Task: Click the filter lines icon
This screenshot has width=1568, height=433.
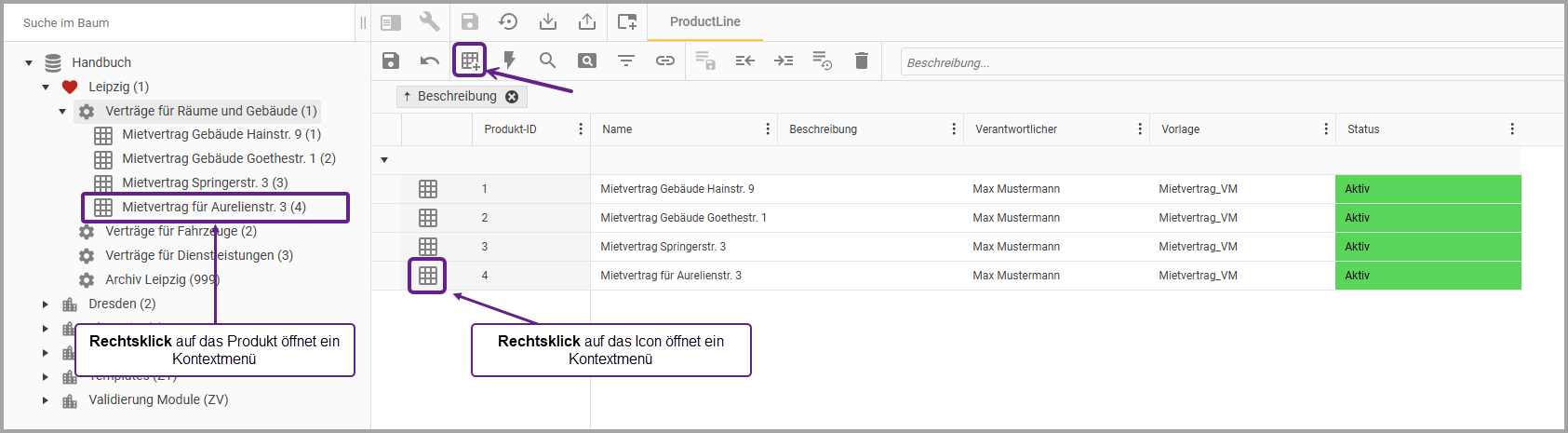Action: tap(626, 61)
